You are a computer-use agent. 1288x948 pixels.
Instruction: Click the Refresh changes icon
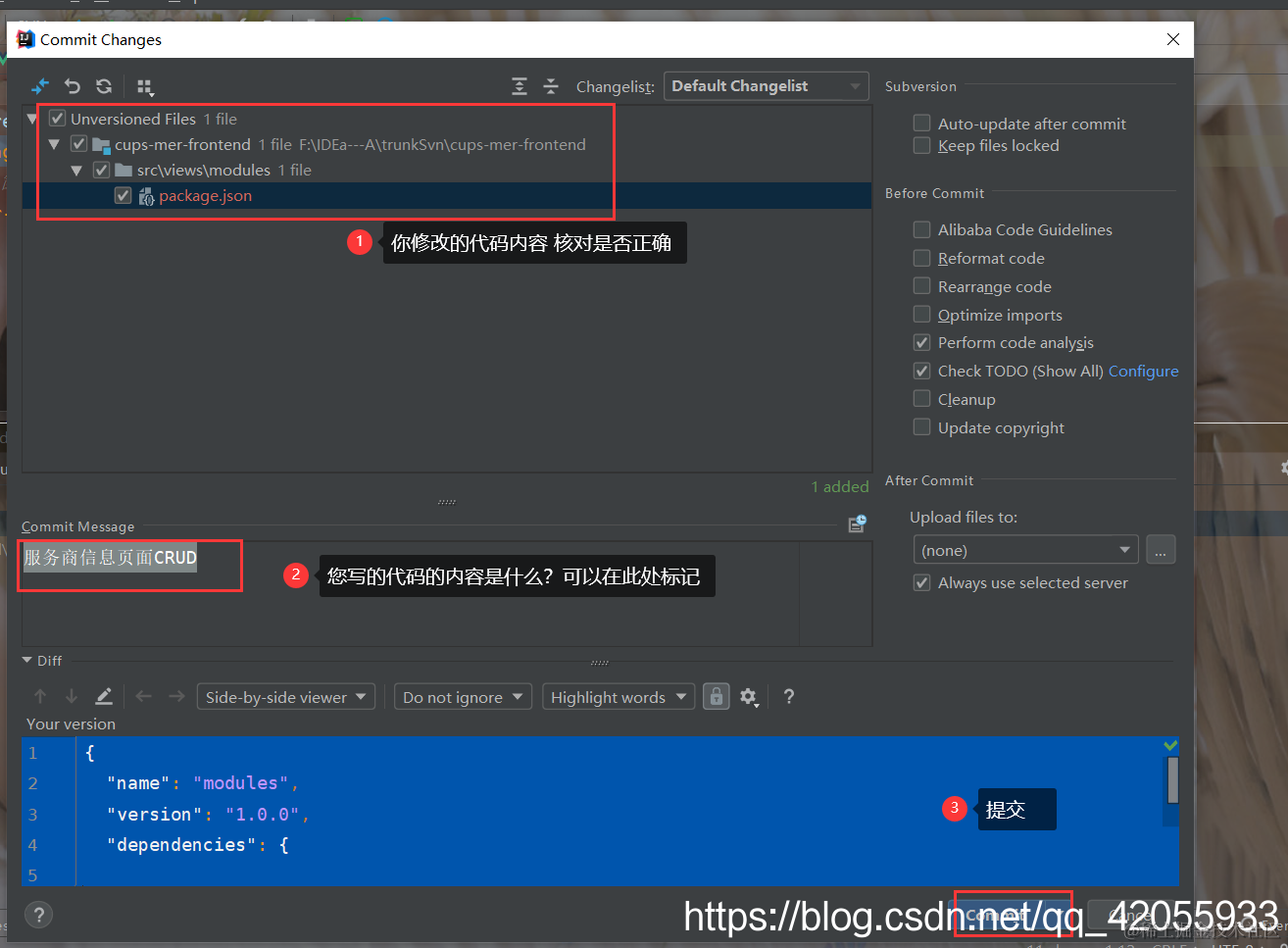(x=104, y=86)
